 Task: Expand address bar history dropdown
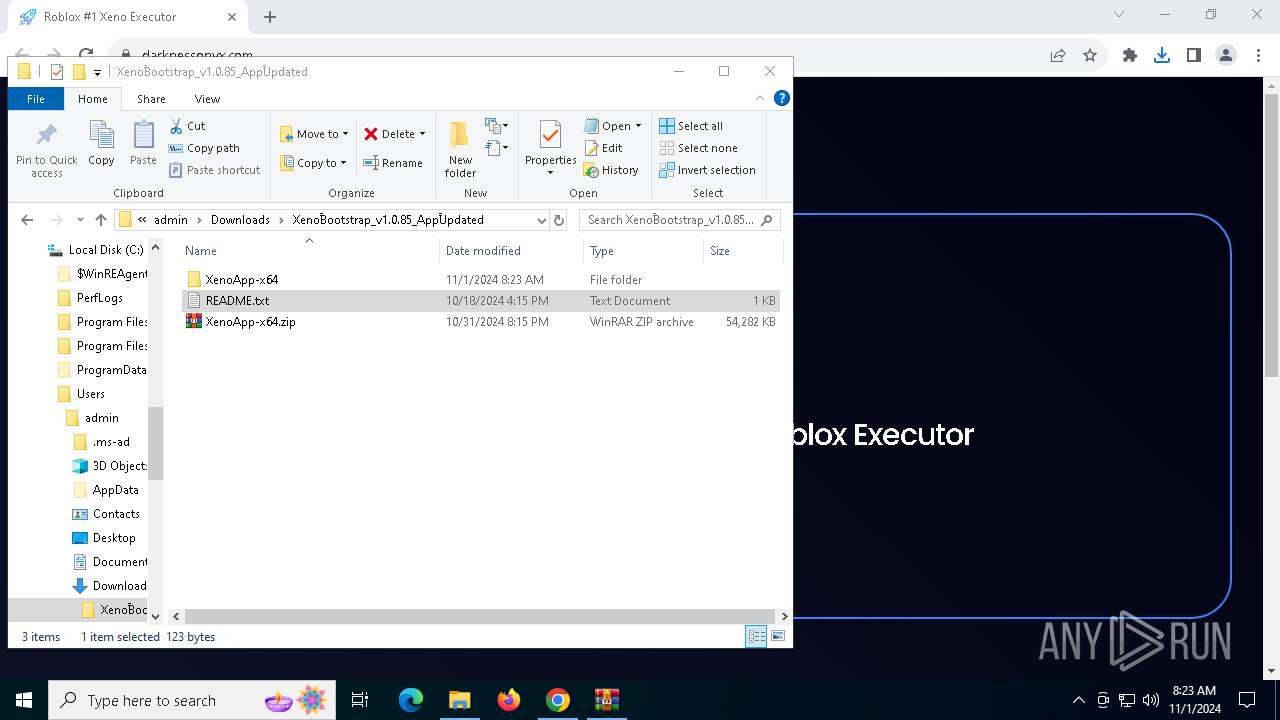541,220
